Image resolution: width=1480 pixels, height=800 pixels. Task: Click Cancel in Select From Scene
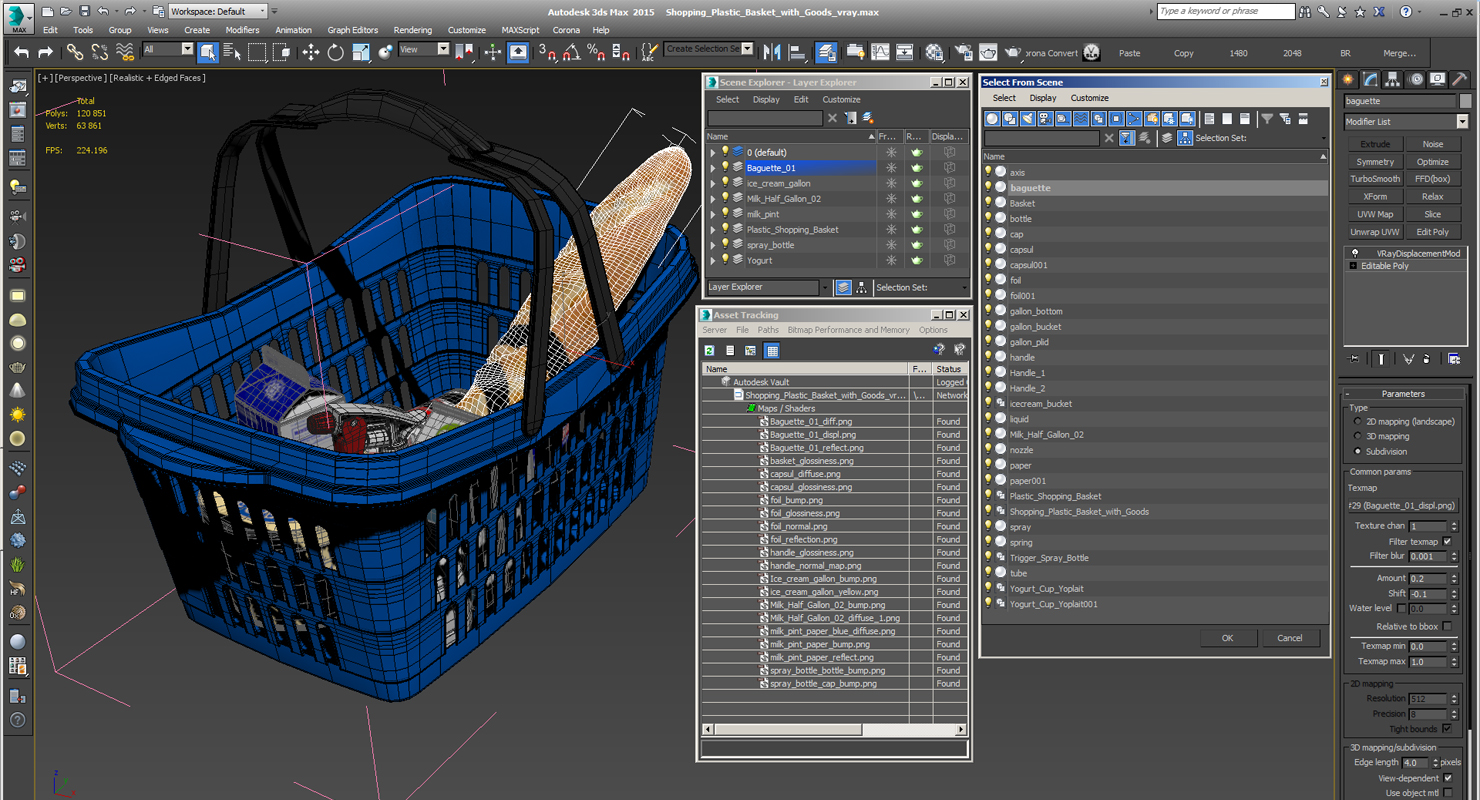(x=1290, y=638)
